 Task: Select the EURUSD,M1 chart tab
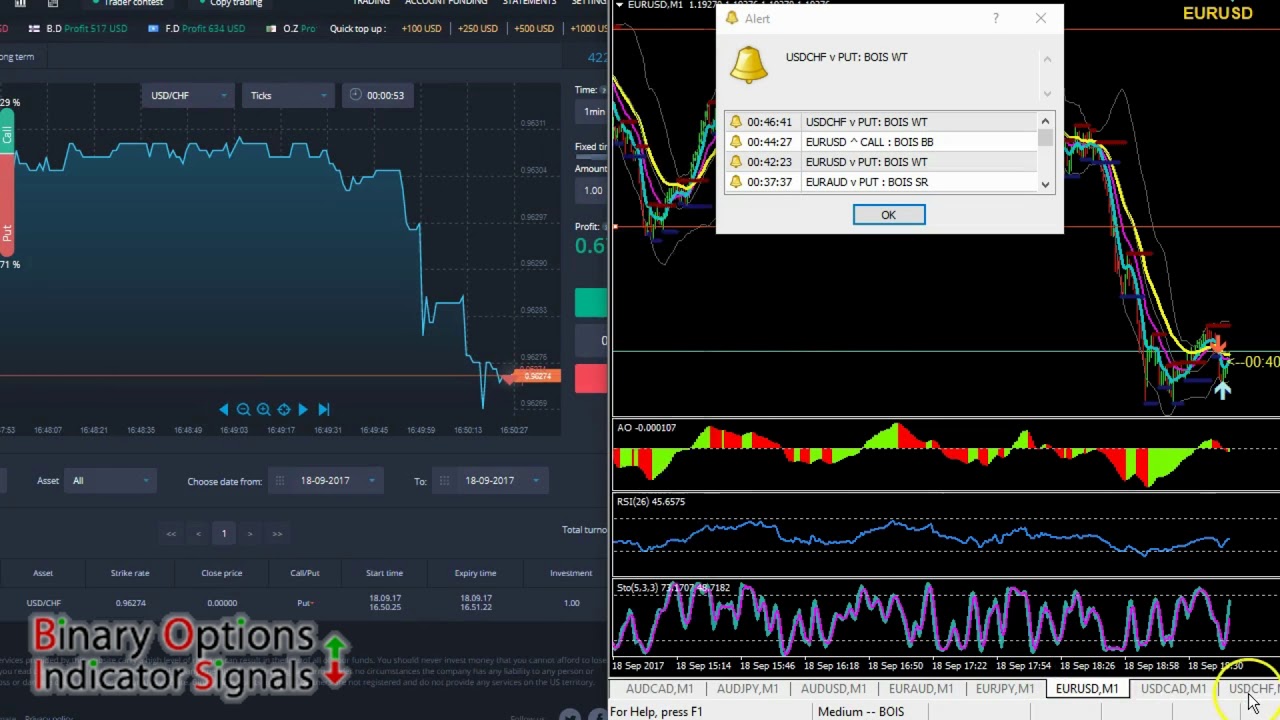[x=1087, y=689]
